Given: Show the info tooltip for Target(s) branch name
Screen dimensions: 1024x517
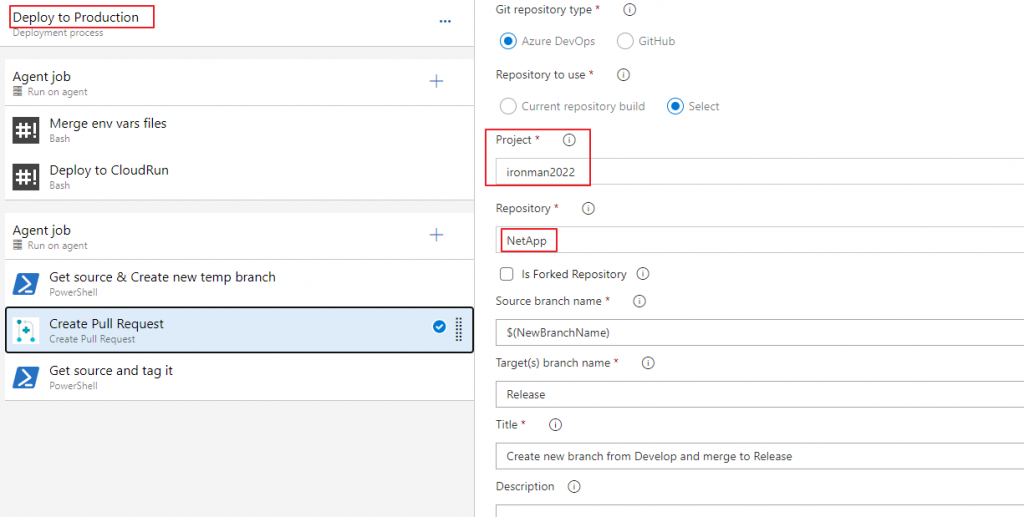Looking at the screenshot, I should (647, 363).
